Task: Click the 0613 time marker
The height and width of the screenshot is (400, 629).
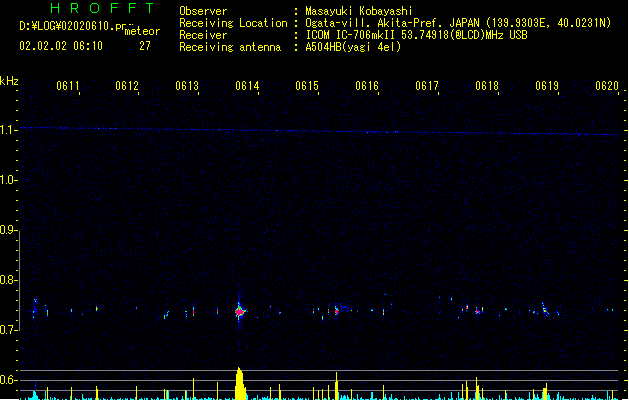Action: pyautogui.click(x=187, y=86)
